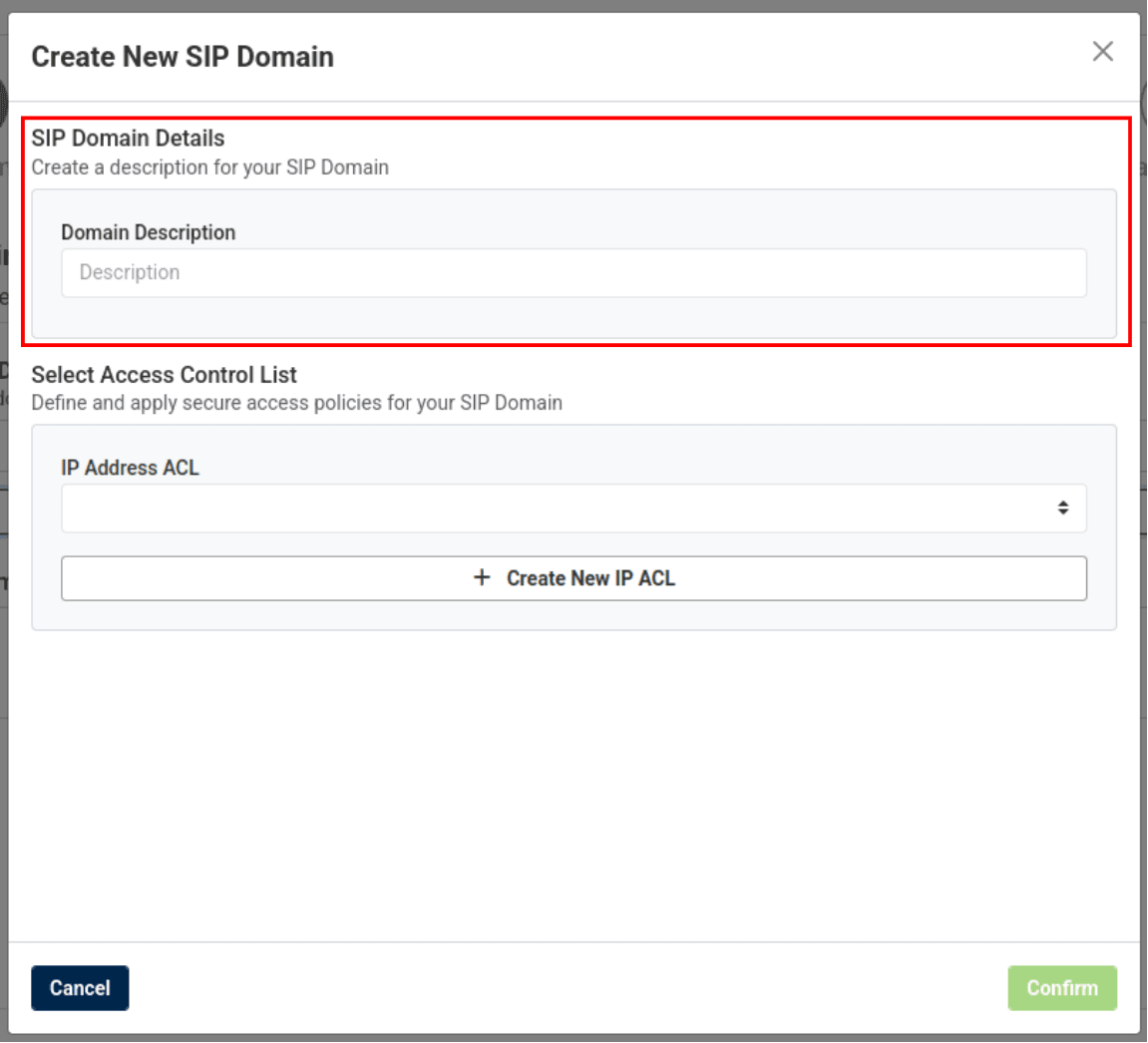The image size is (1148, 1043).
Task: Click the 'Create New SIP Domain' title
Action: point(183,57)
